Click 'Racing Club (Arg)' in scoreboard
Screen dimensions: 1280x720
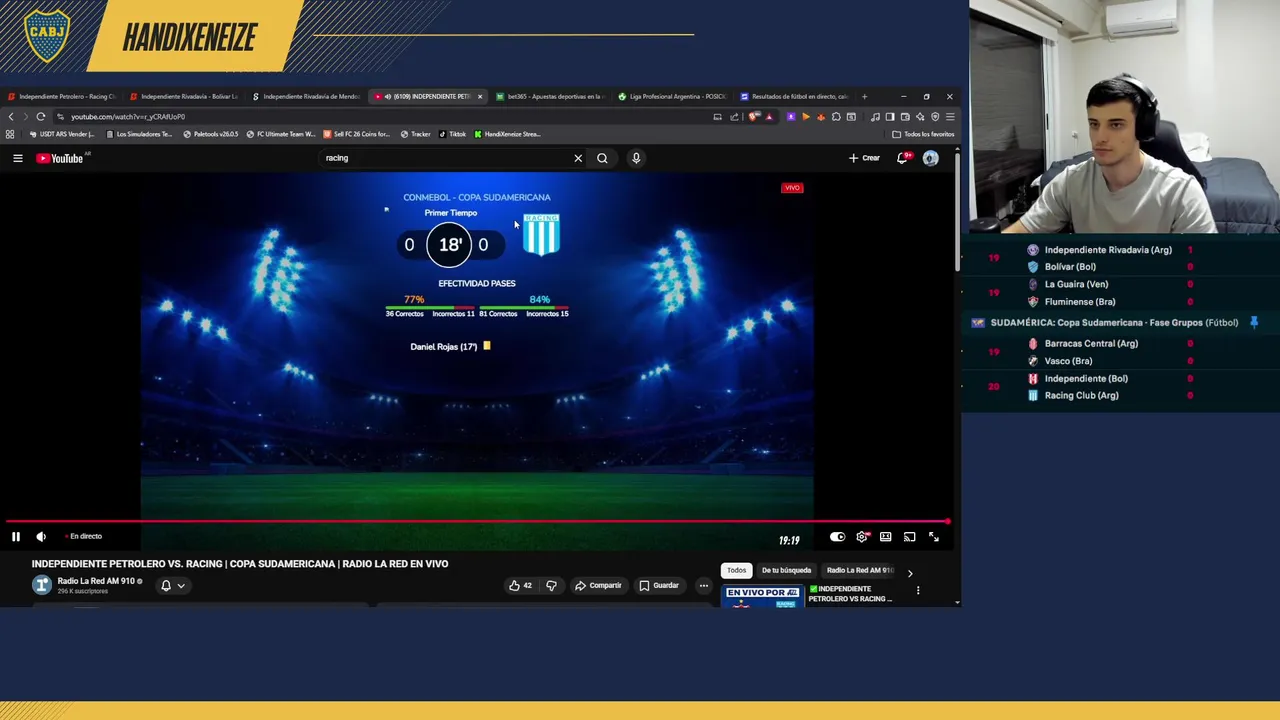tap(1081, 396)
